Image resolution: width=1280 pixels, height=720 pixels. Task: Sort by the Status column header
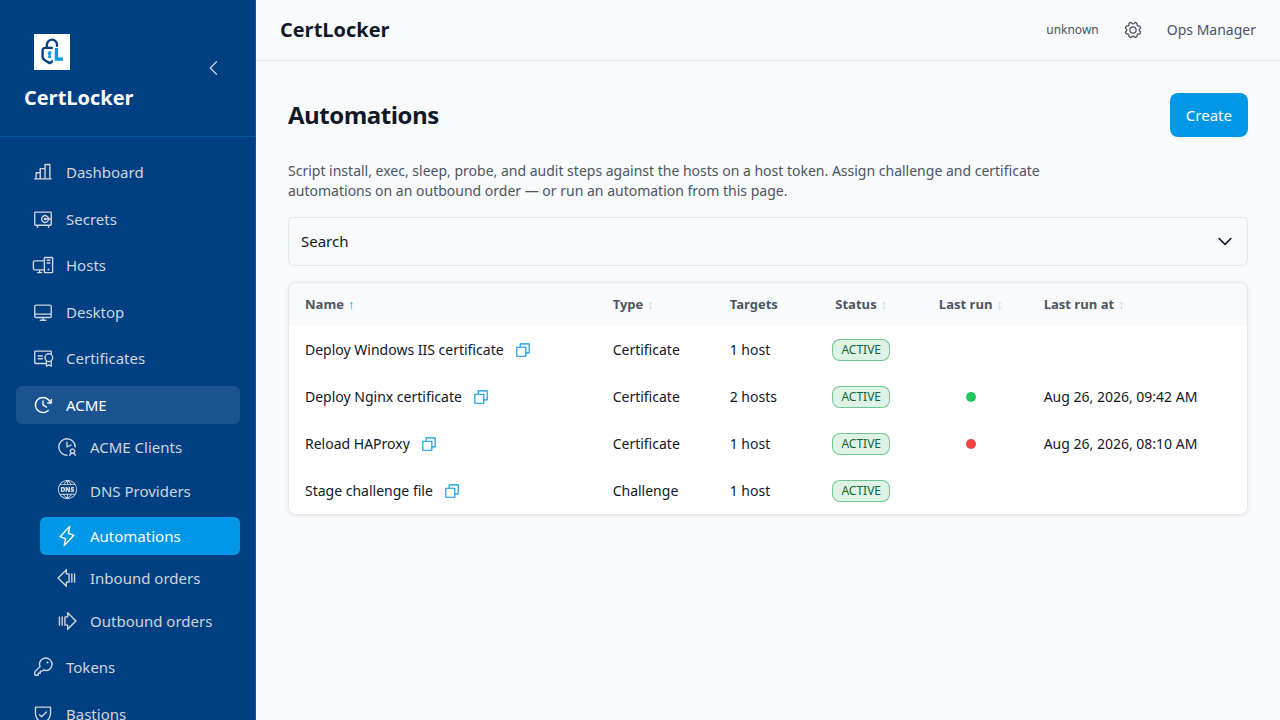coord(861,305)
